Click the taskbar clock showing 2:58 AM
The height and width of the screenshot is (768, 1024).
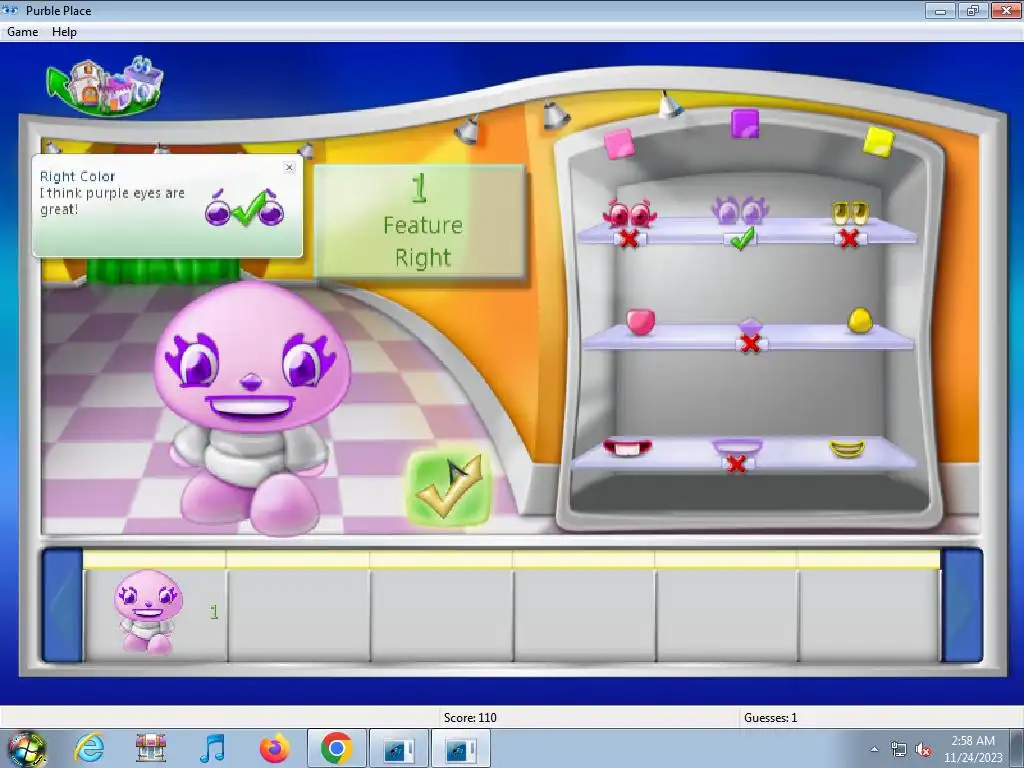coord(973,749)
